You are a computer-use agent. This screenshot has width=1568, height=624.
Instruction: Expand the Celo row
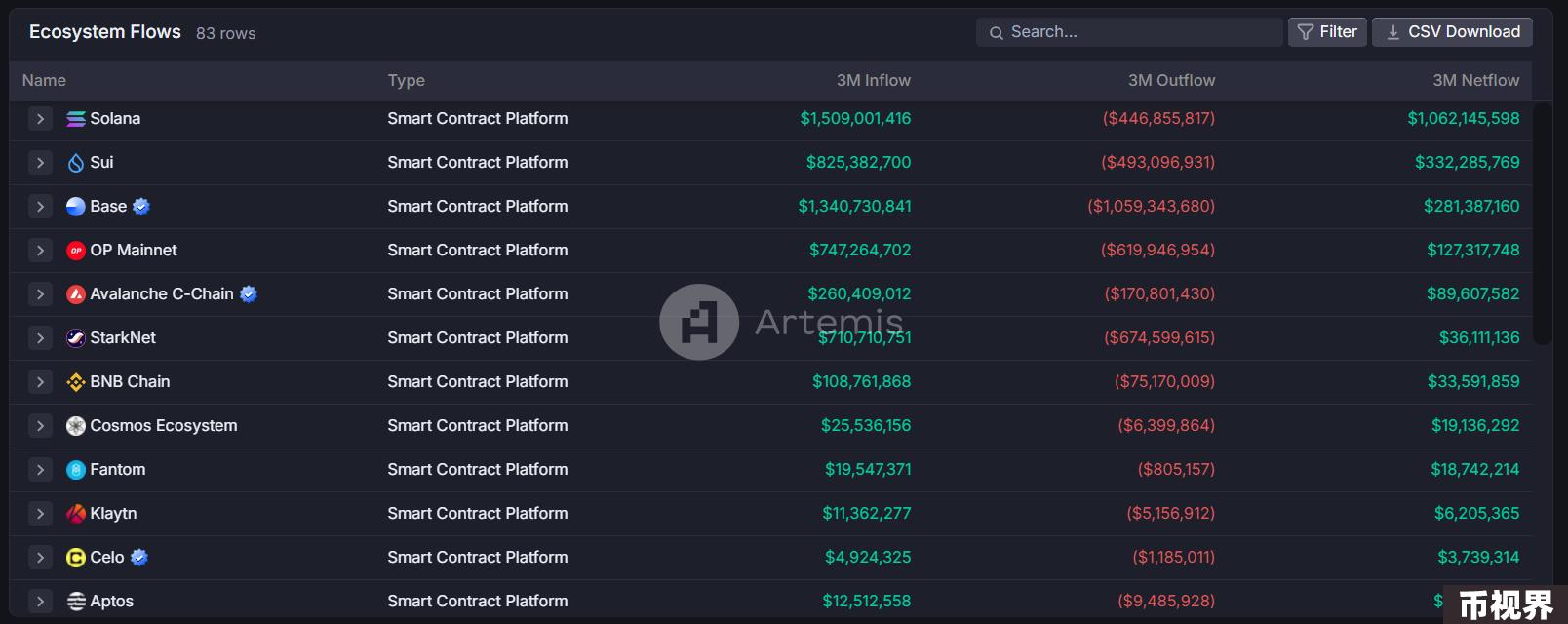40,558
